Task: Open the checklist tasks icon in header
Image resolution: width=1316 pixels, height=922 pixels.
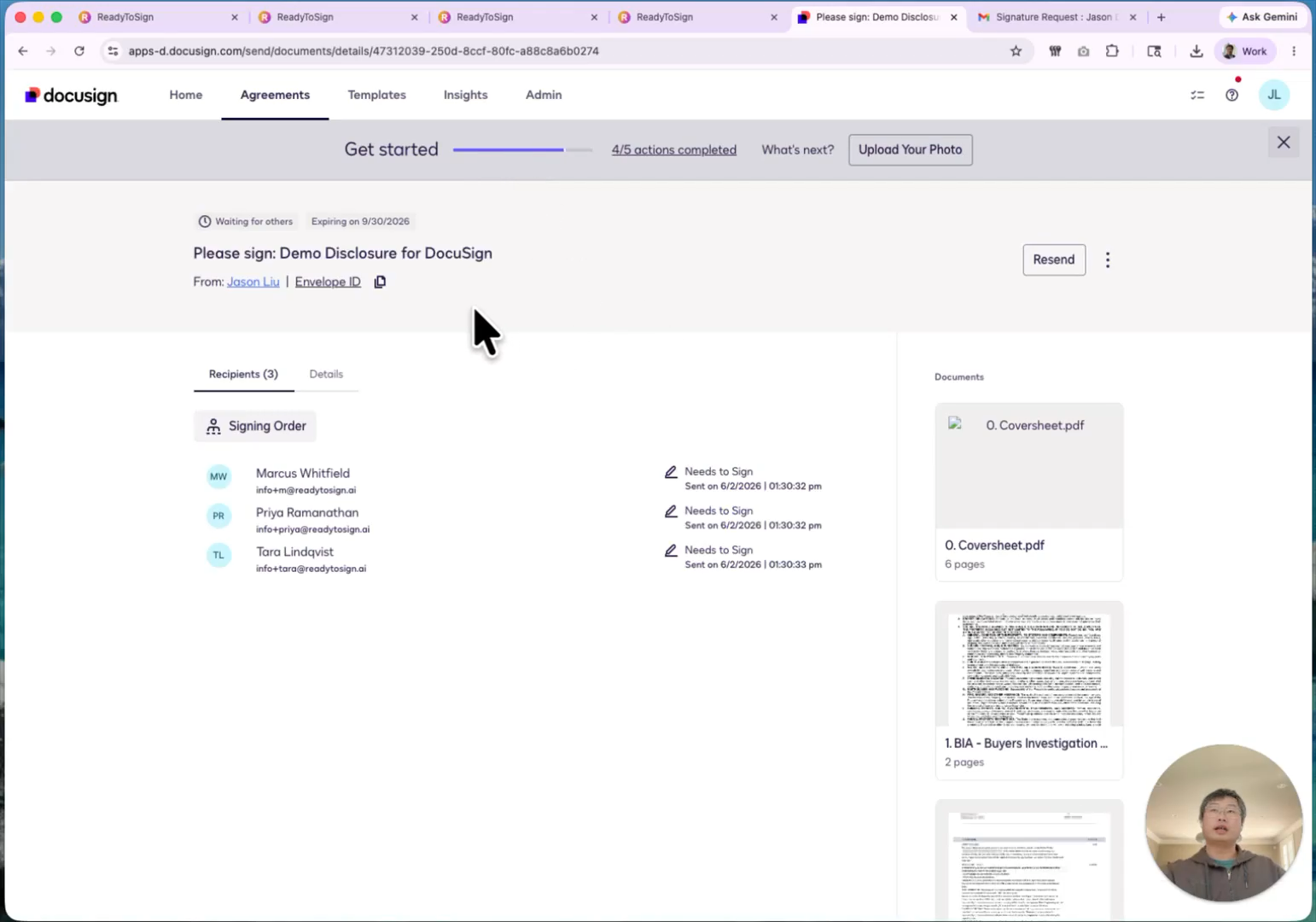Action: tap(1197, 95)
